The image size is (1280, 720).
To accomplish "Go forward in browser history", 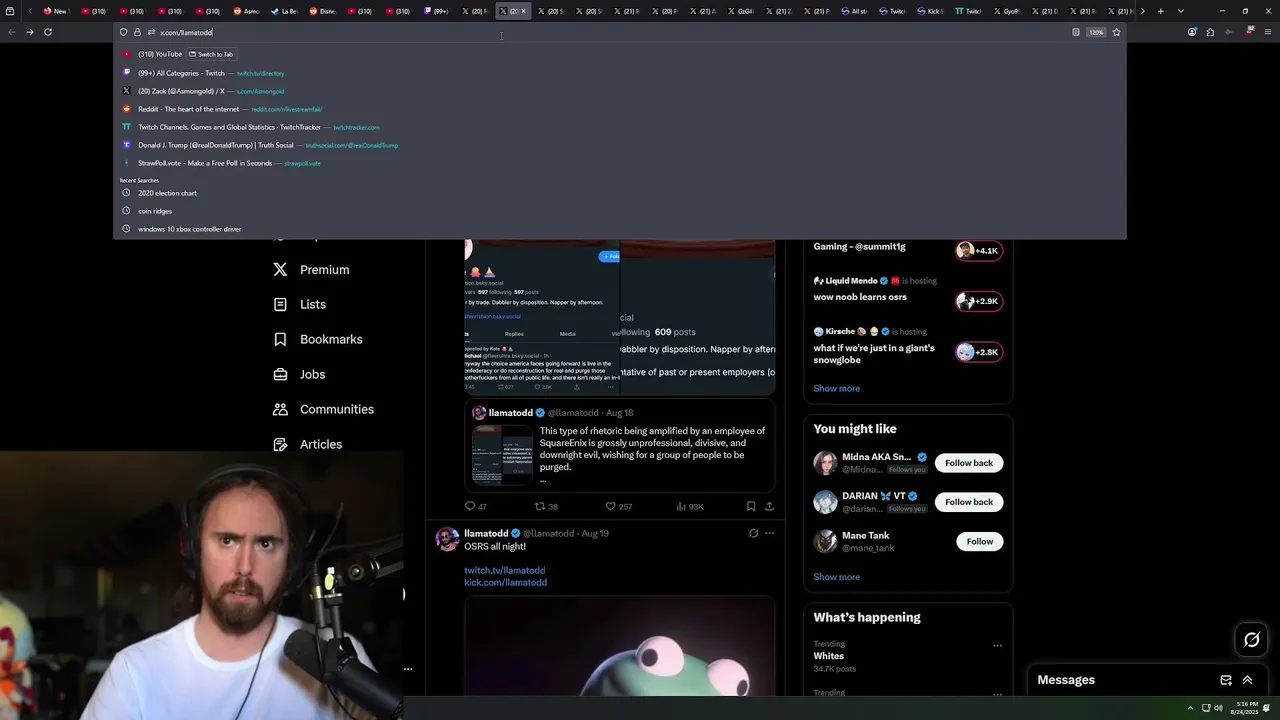I will click(x=29, y=32).
